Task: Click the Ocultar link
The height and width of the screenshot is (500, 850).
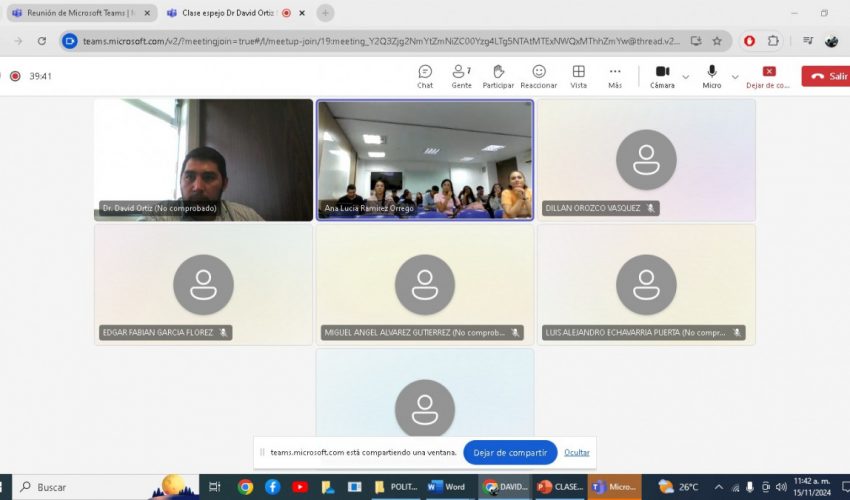Action: (x=576, y=452)
